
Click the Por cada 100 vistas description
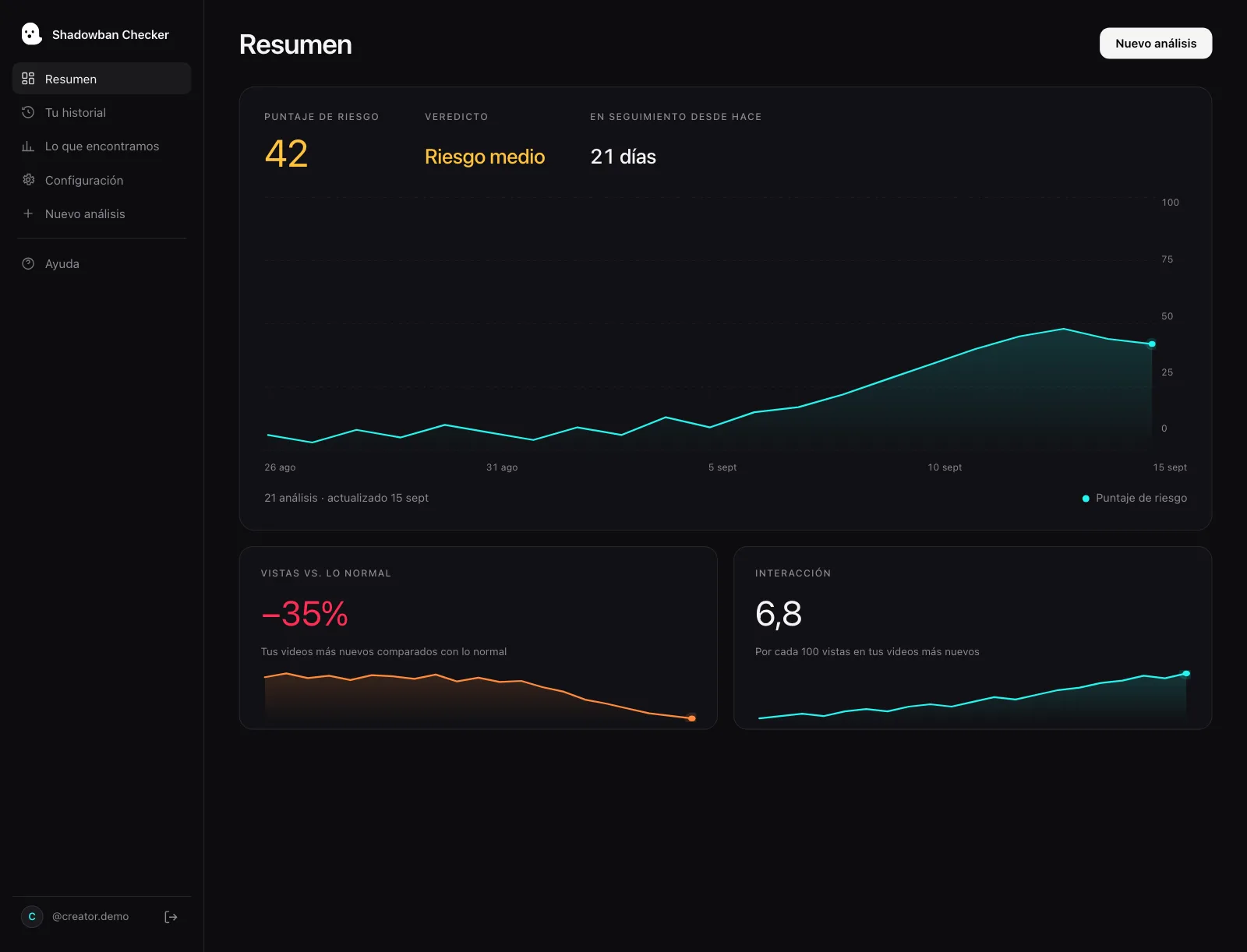867,652
